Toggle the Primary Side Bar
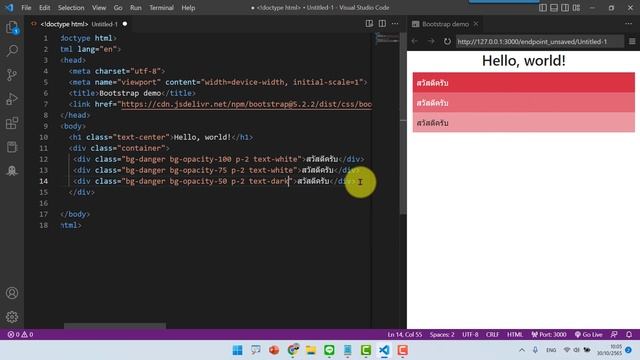640x360 pixels. click(x=542, y=7)
